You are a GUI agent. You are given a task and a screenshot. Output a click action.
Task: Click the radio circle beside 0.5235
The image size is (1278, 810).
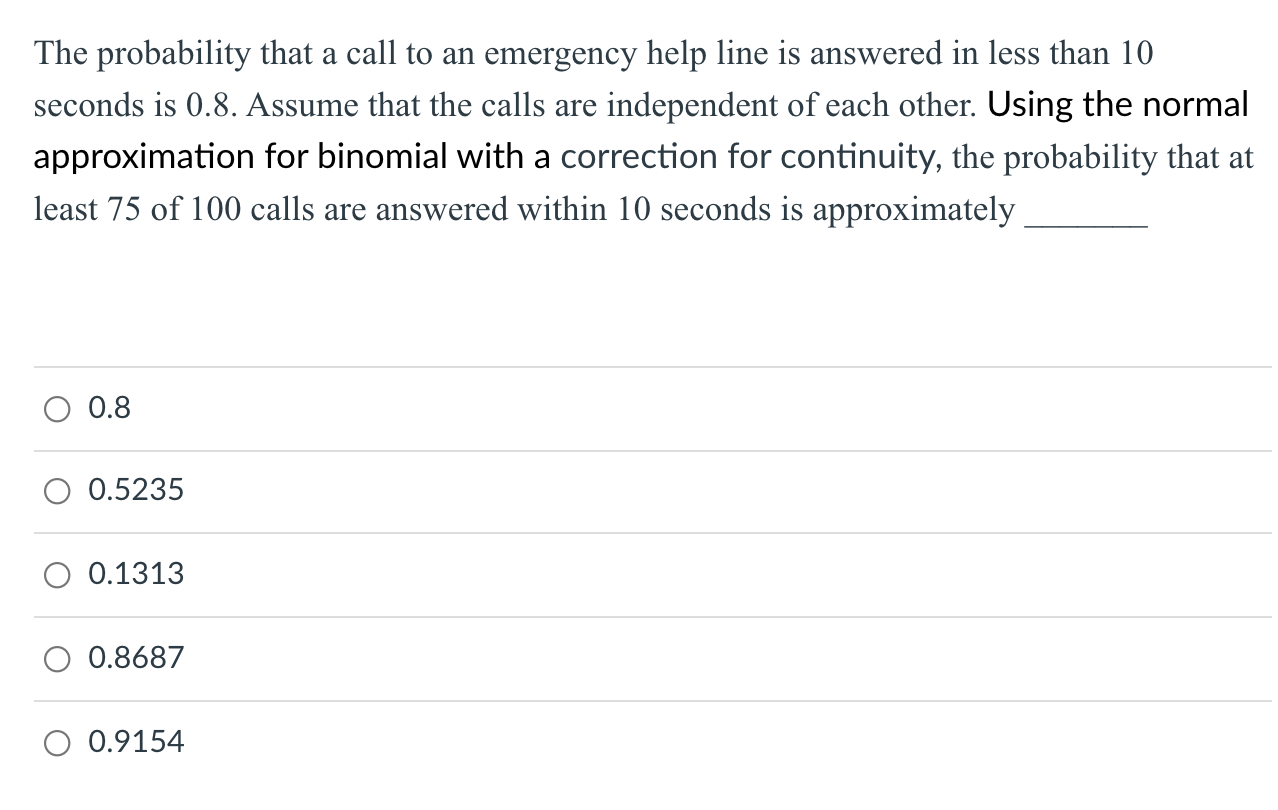point(57,490)
